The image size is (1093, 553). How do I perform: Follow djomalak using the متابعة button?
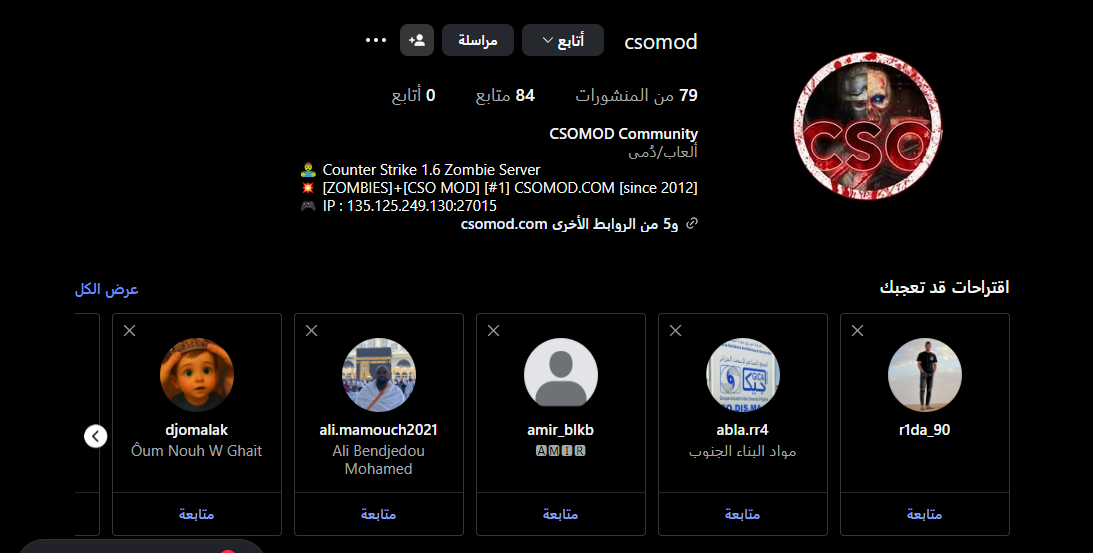click(197, 514)
